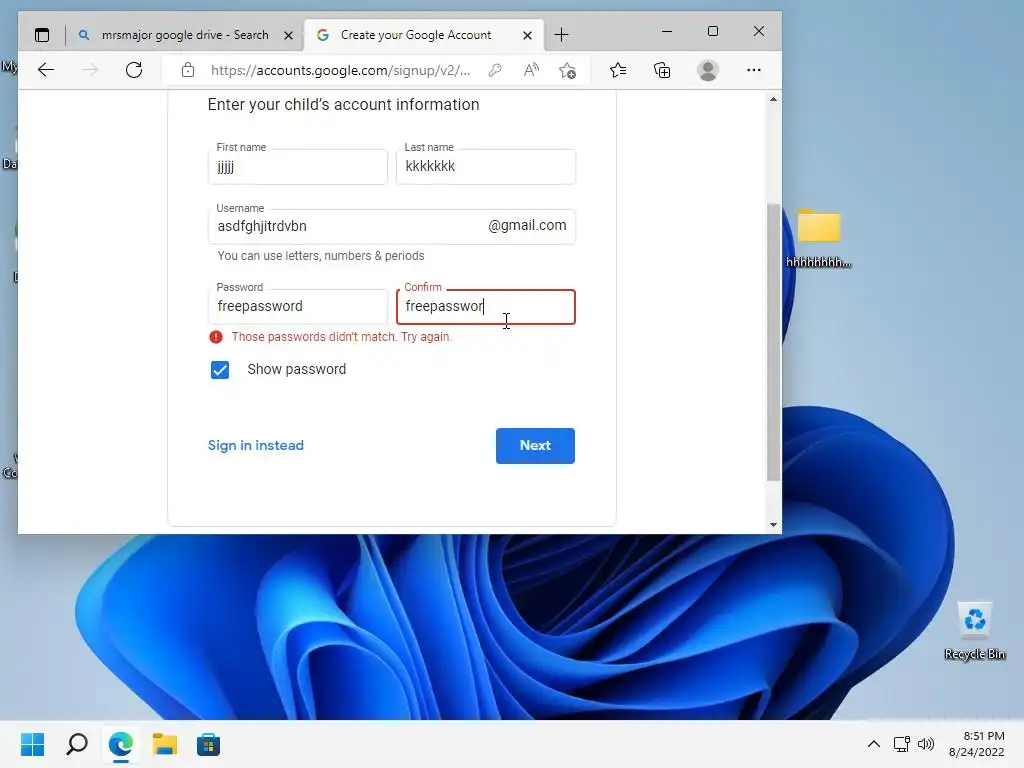Open network status tray icon
1024x768 pixels.
pos(902,744)
